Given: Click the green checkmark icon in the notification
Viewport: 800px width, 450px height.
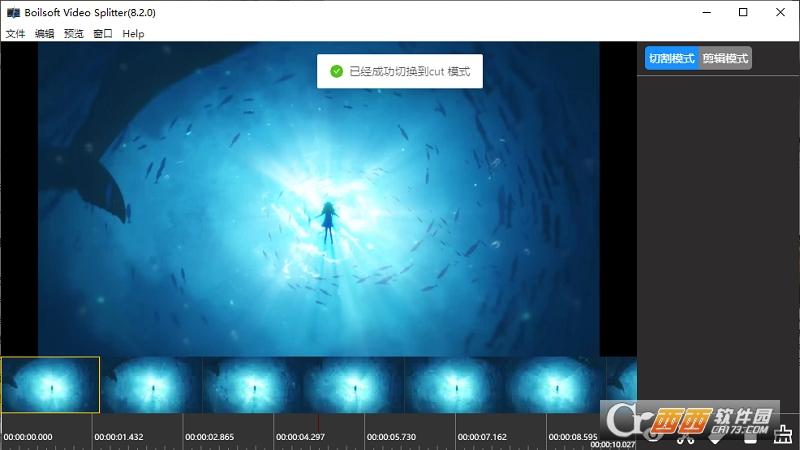Looking at the screenshot, I should pos(336,71).
